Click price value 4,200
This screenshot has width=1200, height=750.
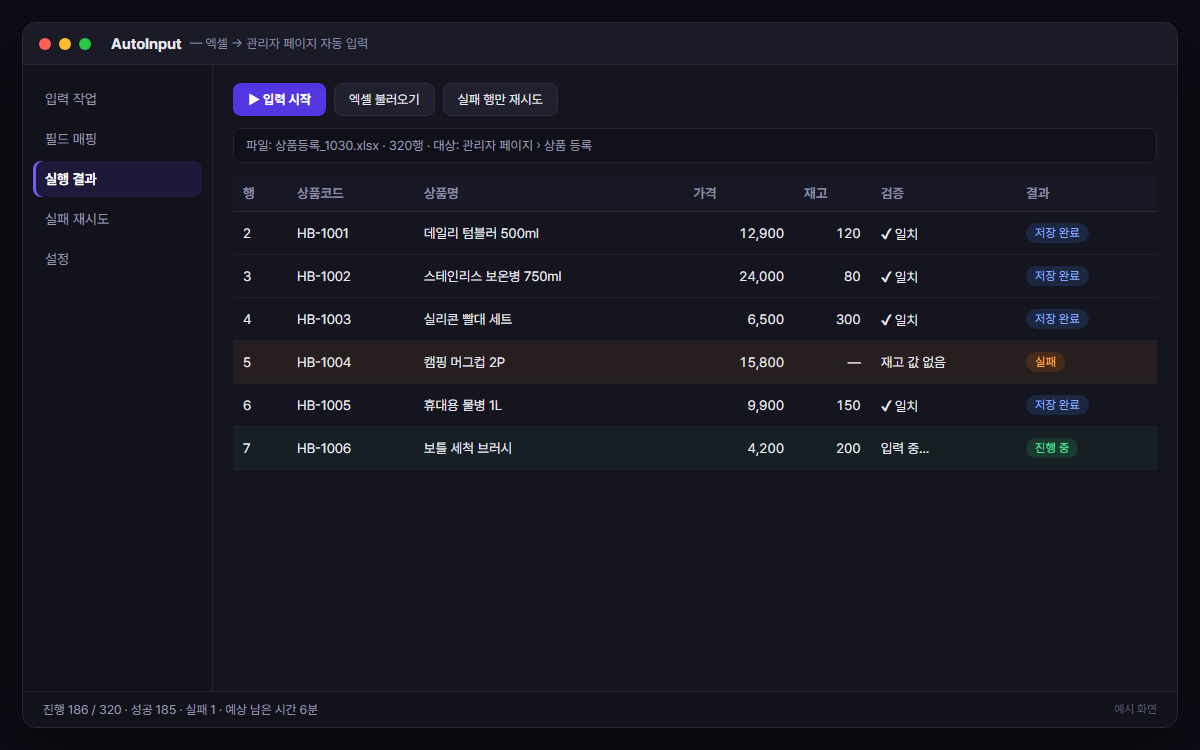[x=766, y=448]
